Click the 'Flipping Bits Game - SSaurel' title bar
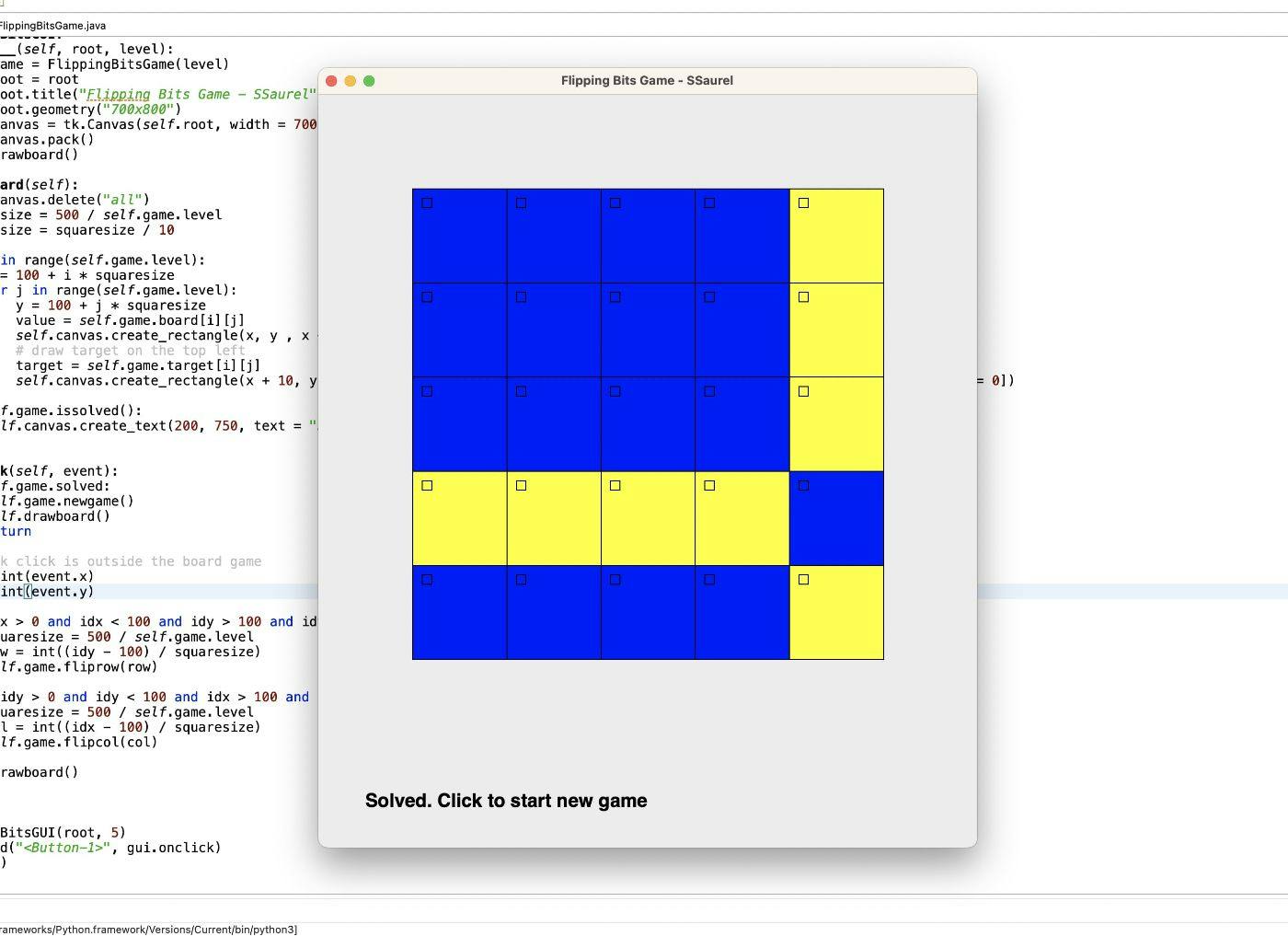This screenshot has width=1288, height=936. point(647,81)
